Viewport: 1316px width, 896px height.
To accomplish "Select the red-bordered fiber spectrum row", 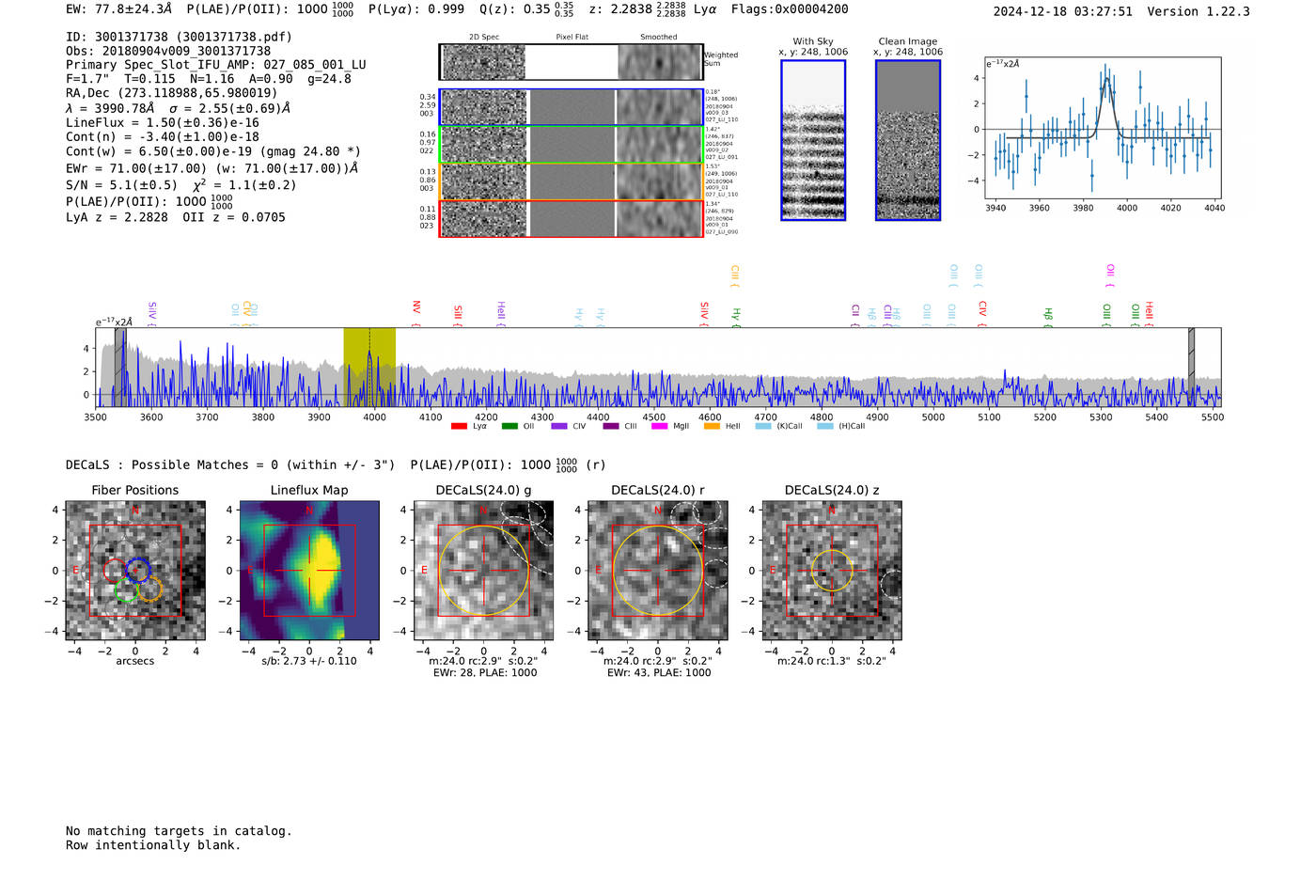I will click(571, 218).
